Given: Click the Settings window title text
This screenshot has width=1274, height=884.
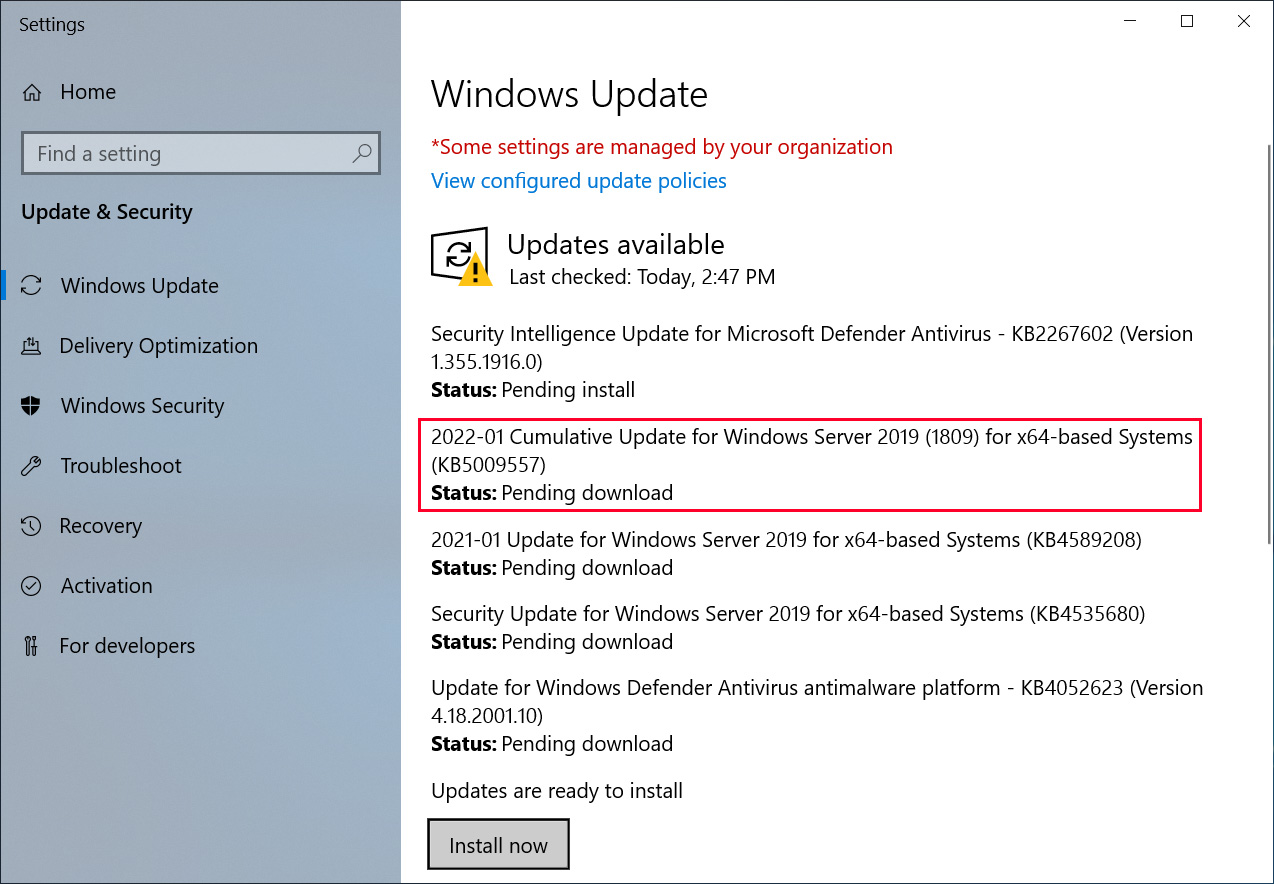Looking at the screenshot, I should 52,24.
